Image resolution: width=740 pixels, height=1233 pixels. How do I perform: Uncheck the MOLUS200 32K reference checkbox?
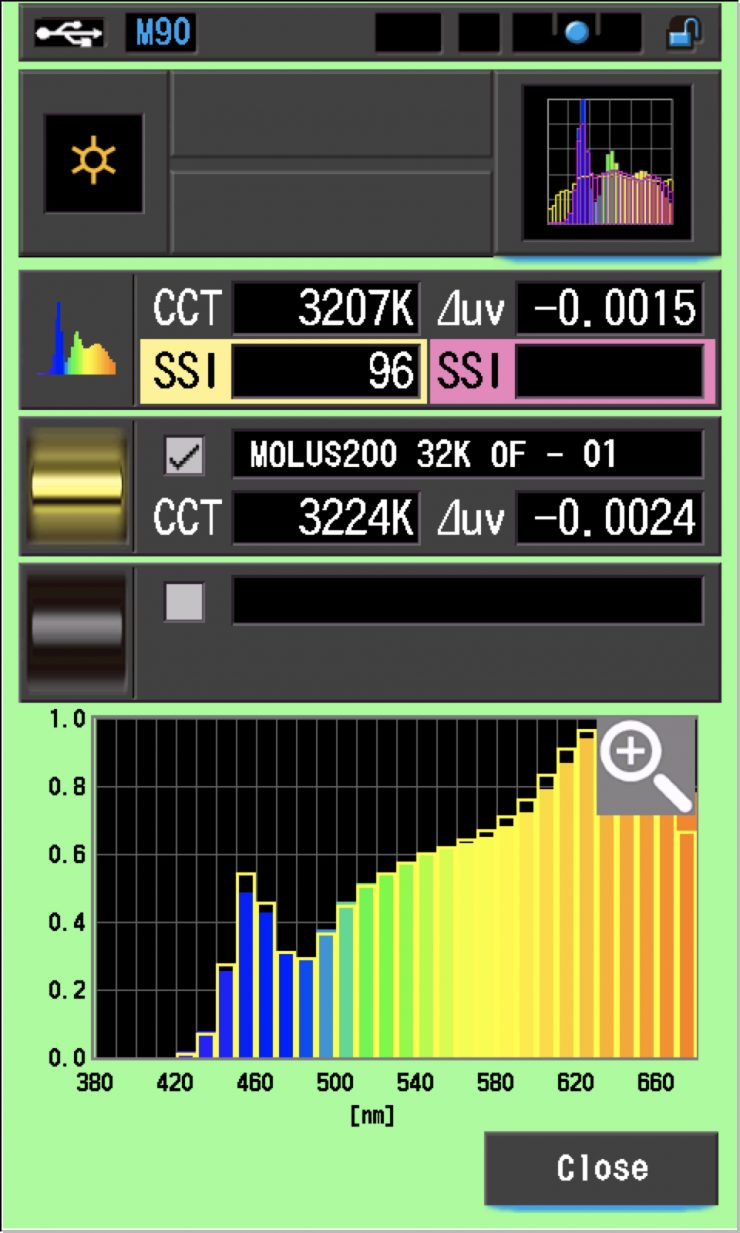click(184, 456)
